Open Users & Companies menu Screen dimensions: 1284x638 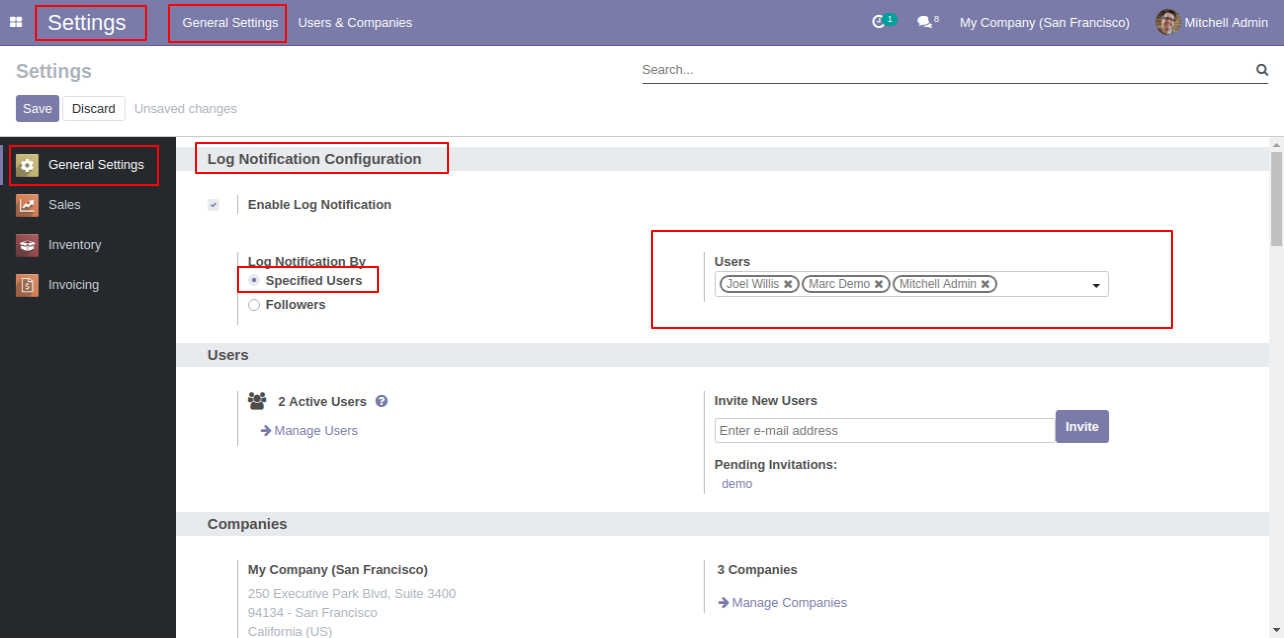coord(355,22)
